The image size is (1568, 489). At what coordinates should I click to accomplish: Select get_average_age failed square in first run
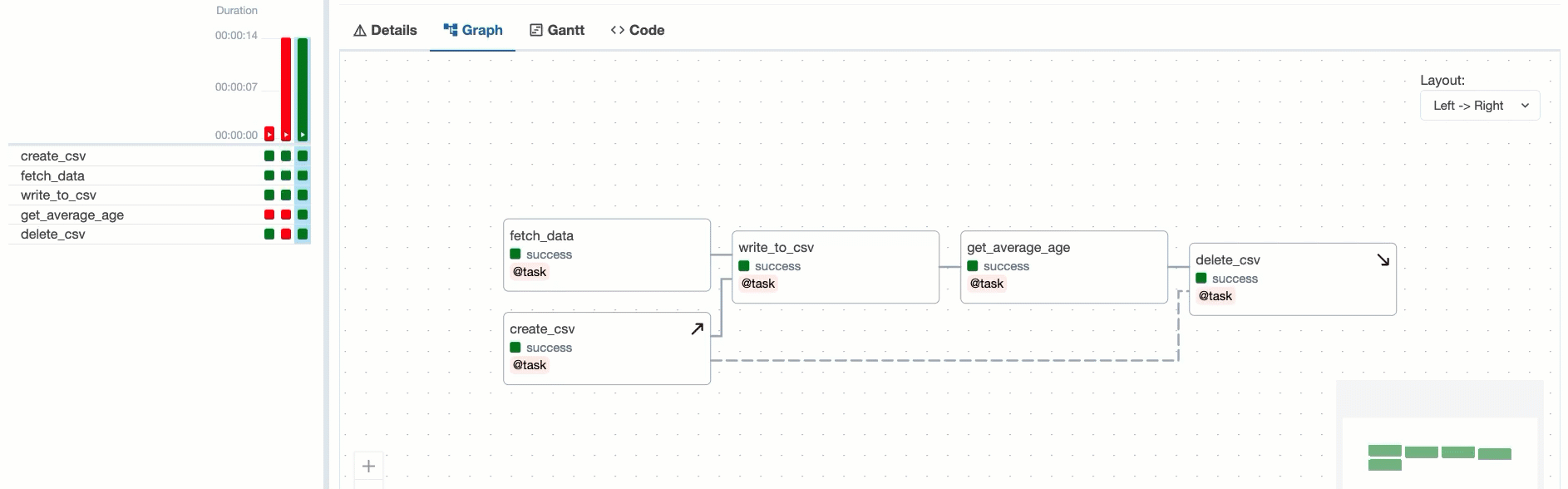pos(269,215)
